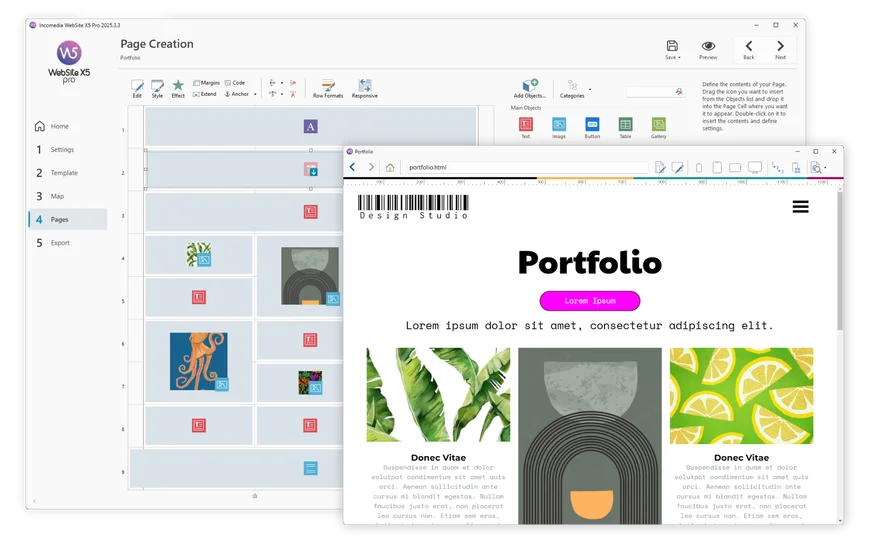Open the Row Formats tool

point(327,86)
